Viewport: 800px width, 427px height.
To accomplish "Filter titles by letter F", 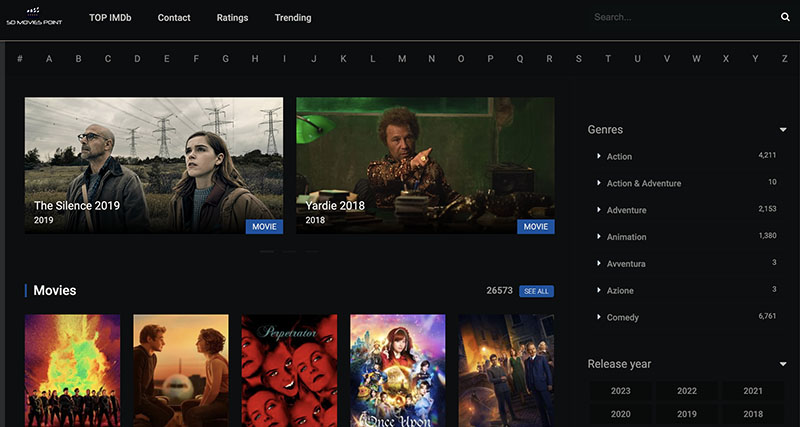I will coord(196,59).
